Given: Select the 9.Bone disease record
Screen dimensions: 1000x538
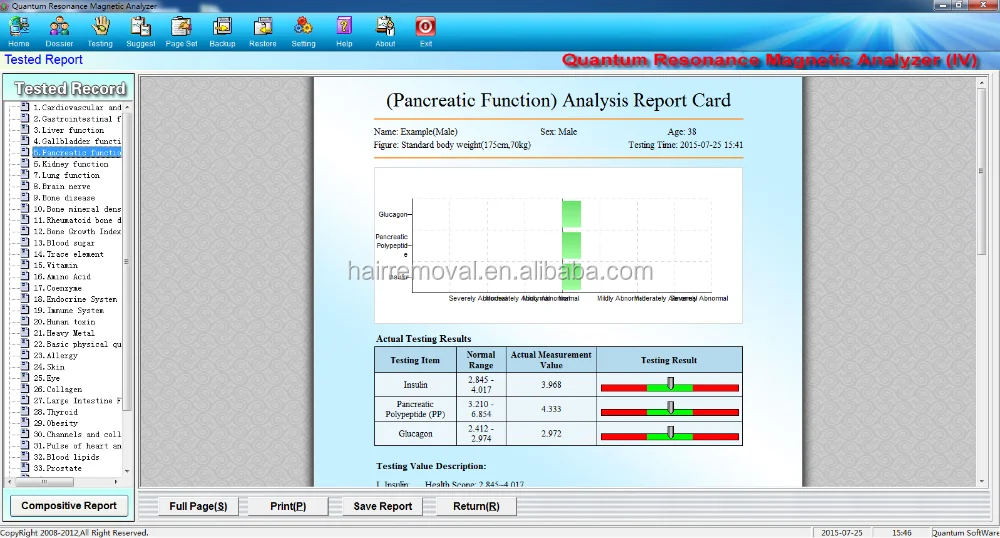Looking at the screenshot, I should tap(64, 198).
